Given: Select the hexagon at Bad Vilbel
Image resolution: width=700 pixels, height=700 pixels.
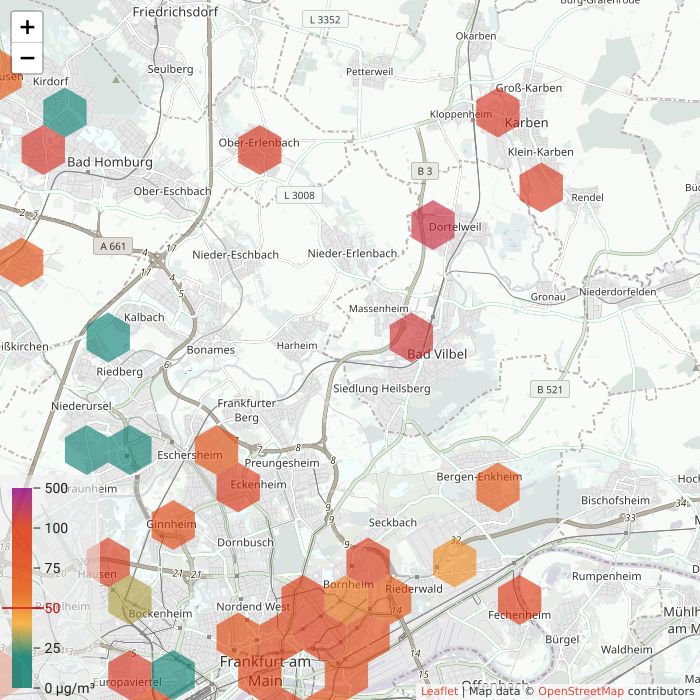Looking at the screenshot, I should coord(411,337).
